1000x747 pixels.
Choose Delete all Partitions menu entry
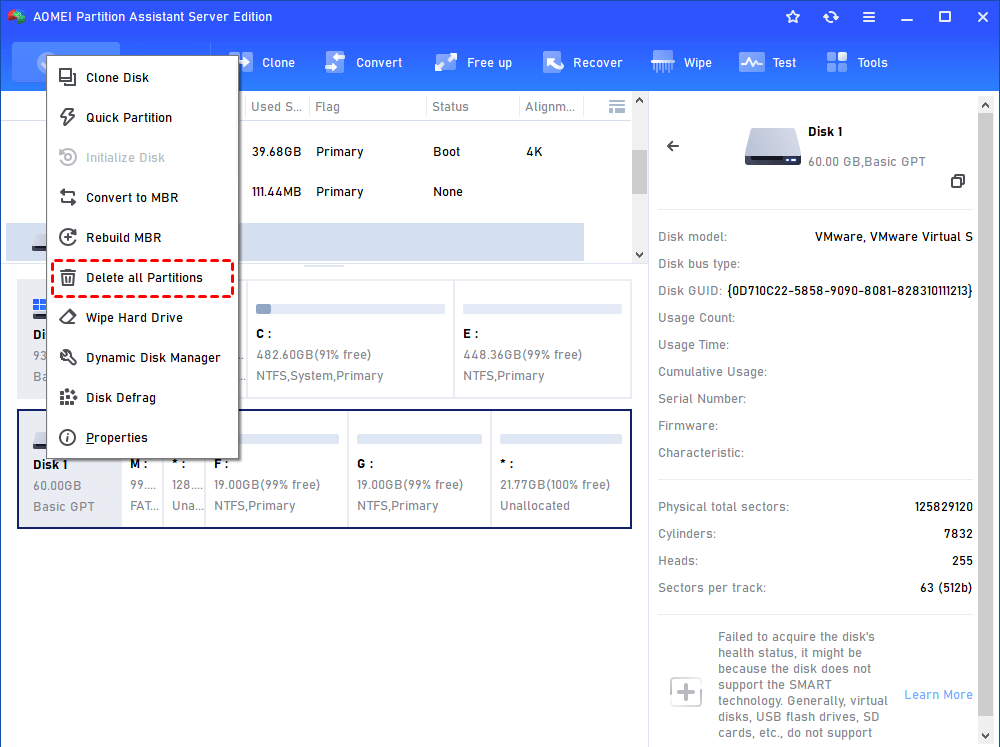142,277
